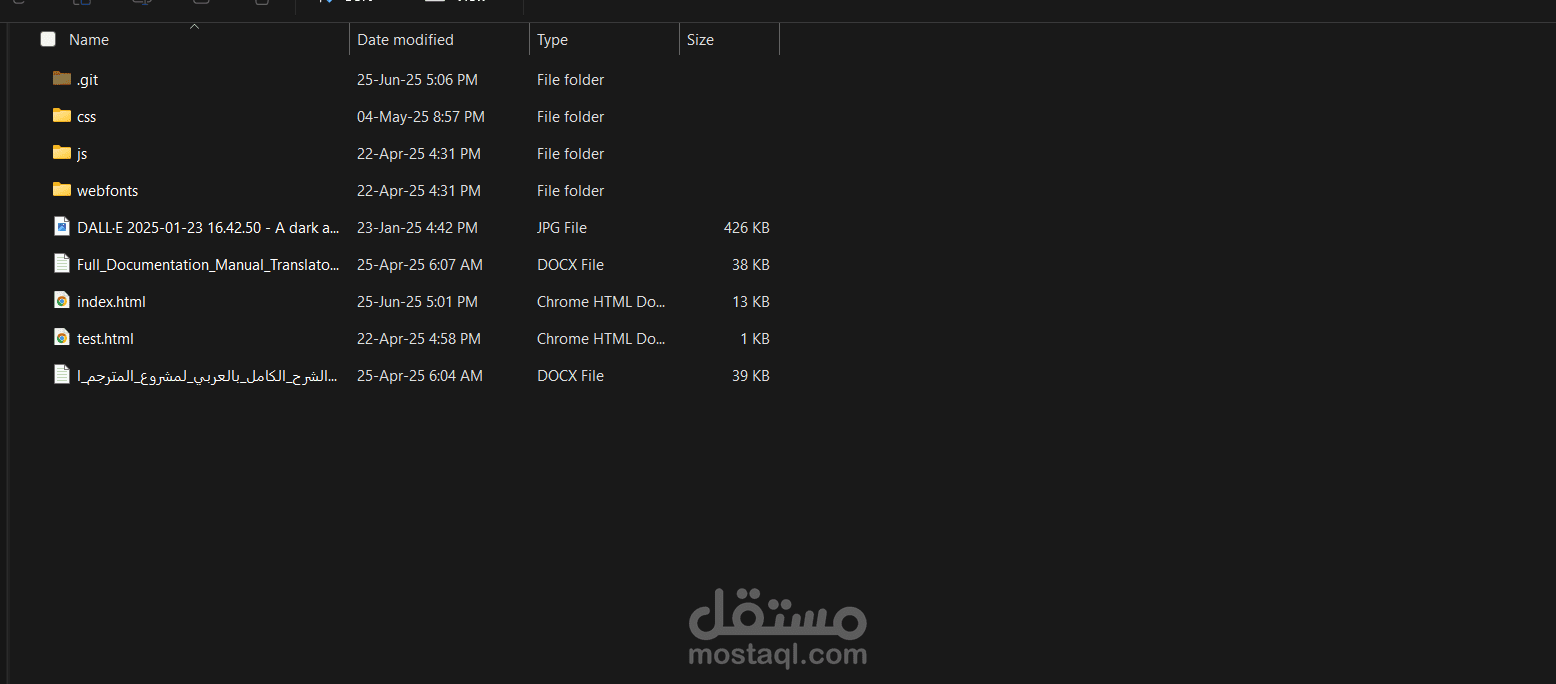Screen dimensions: 1556x684
Task: Click the date 25-Jun-25 5:06 PM
Action: tap(417, 80)
